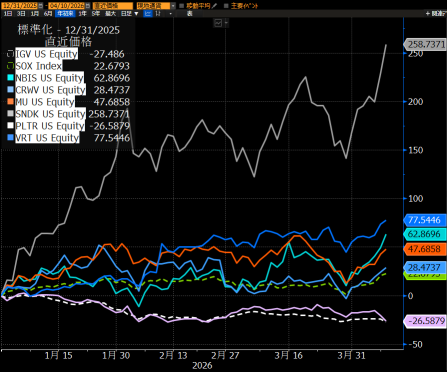Select the 1年 range tab
The image size is (447, 372).
point(82,13)
